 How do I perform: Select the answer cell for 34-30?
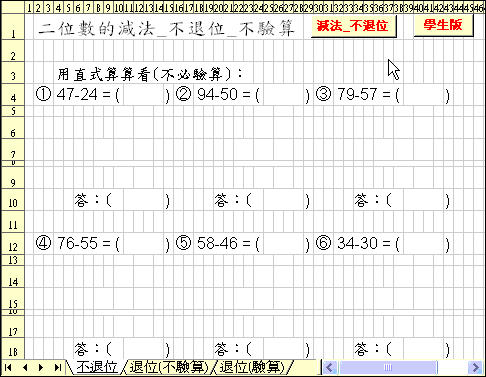(423, 244)
